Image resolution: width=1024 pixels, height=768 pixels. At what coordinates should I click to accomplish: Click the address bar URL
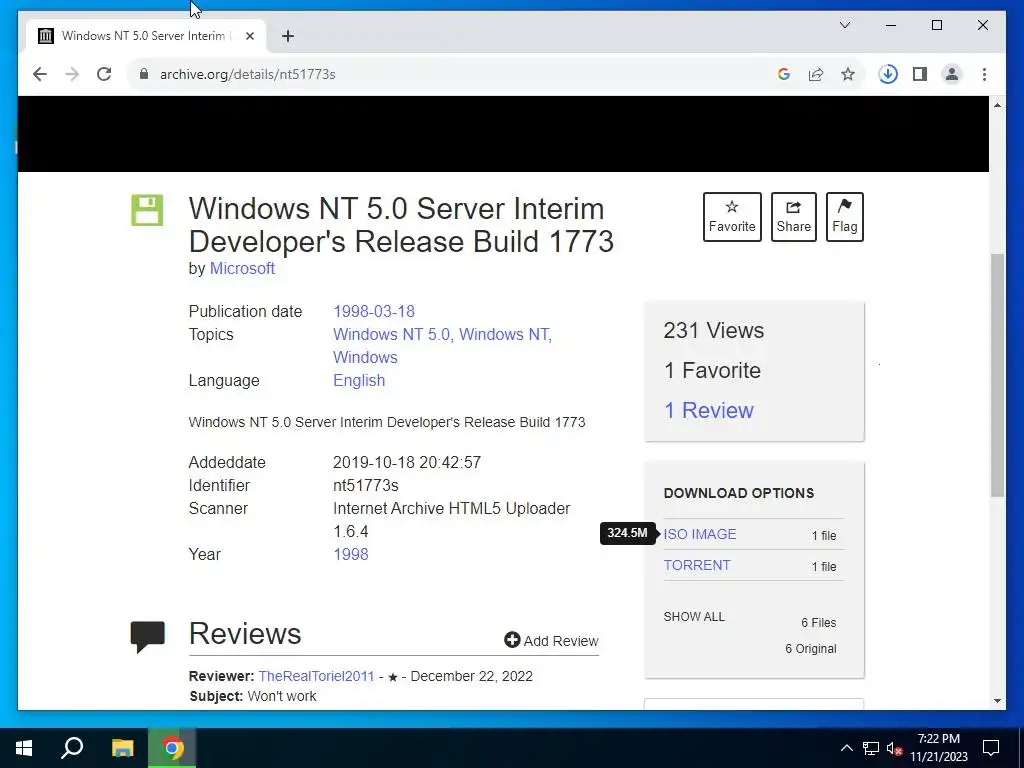[x=248, y=74]
